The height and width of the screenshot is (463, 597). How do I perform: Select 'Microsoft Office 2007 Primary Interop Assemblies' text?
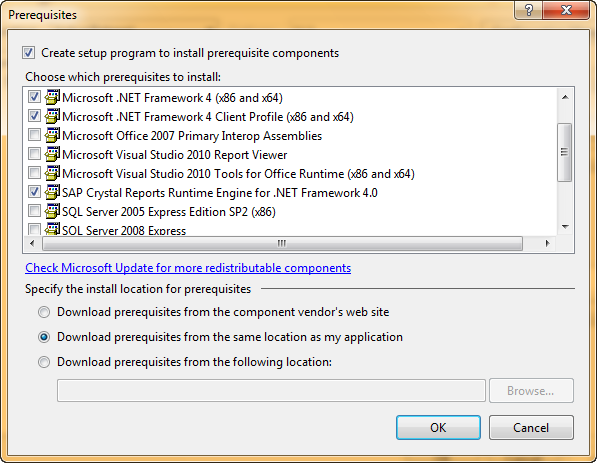pyautogui.click(x=192, y=136)
